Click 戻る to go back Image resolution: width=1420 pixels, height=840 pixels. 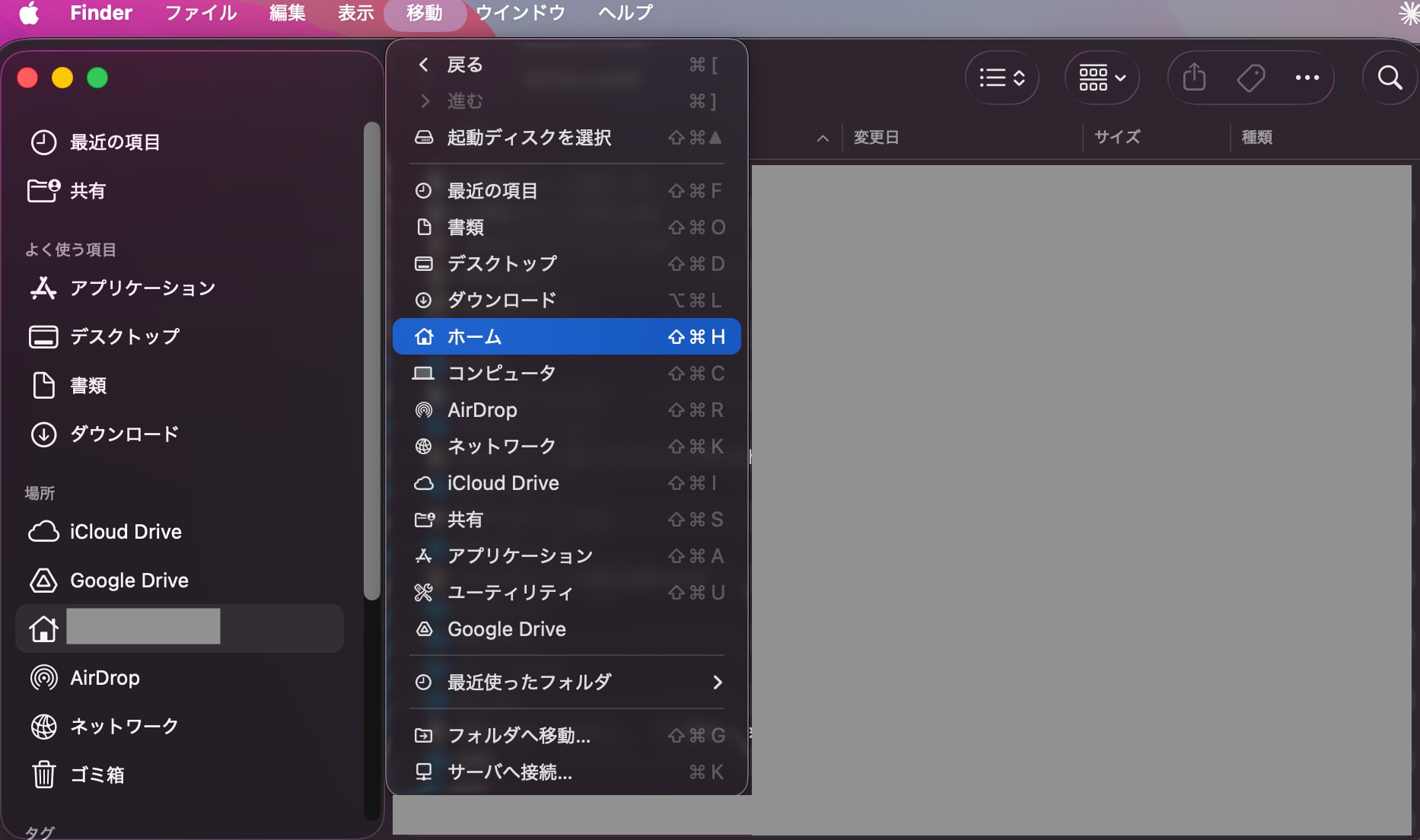(x=465, y=65)
